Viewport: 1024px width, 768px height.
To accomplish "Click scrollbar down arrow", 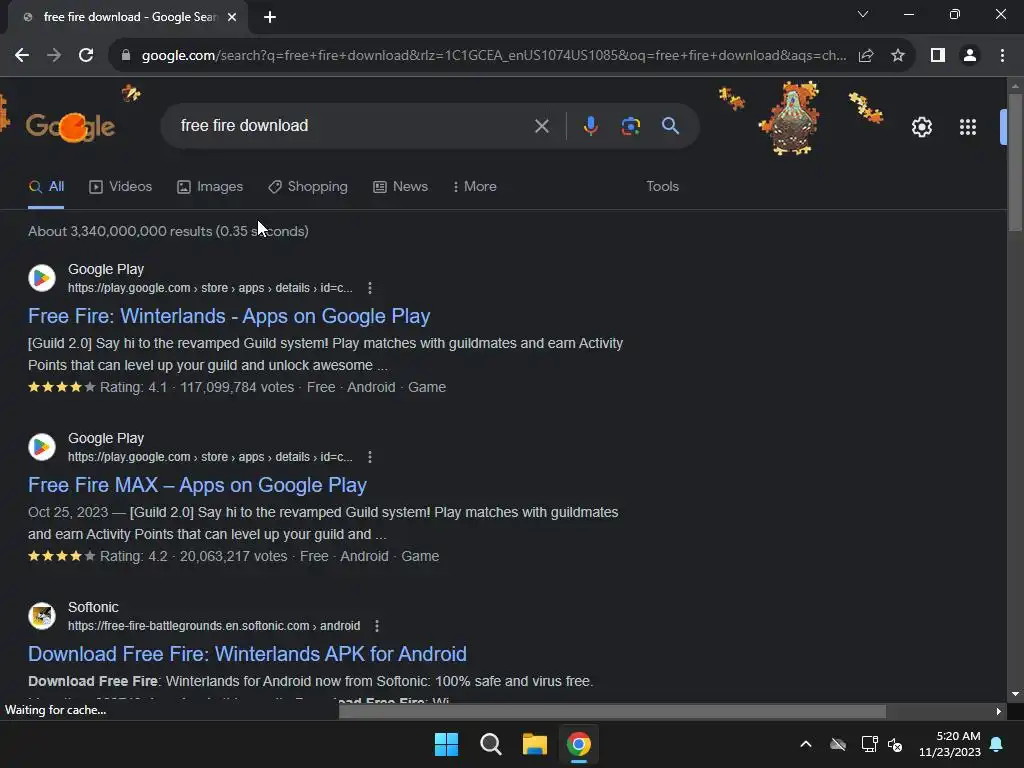I will coord(1015,694).
